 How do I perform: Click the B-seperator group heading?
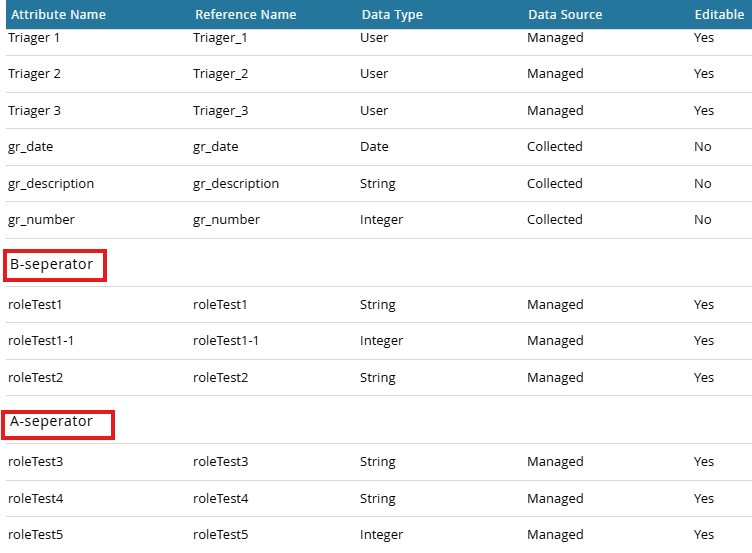pos(52,265)
